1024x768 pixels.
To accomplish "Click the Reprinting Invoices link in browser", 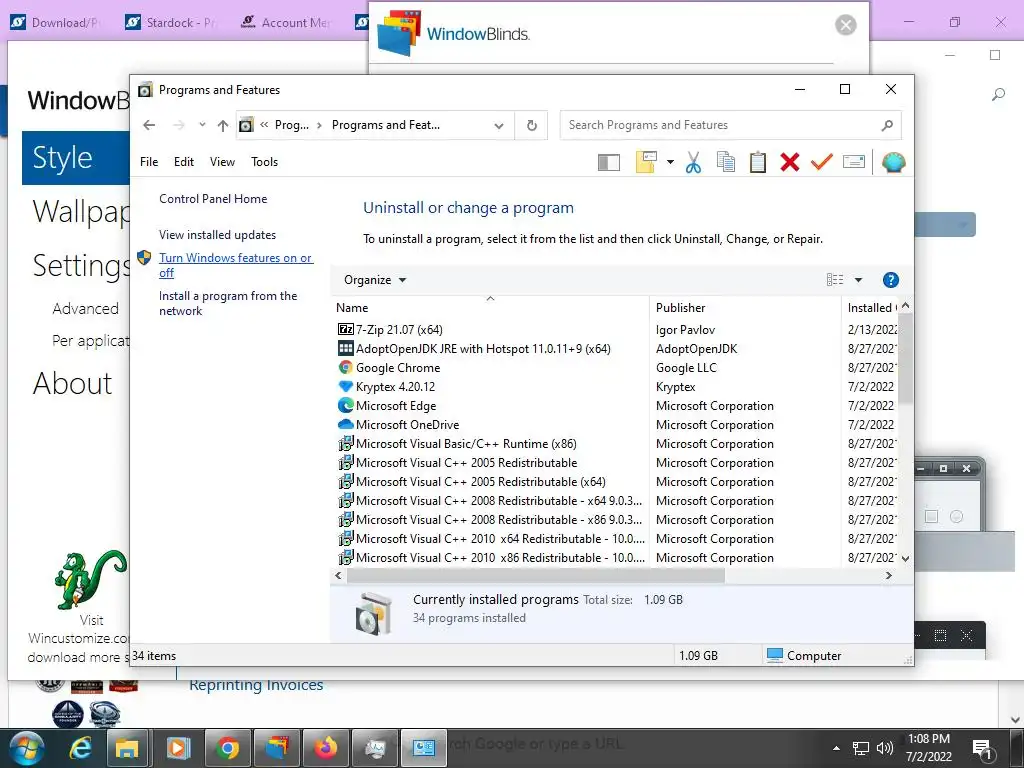I will click(x=256, y=685).
